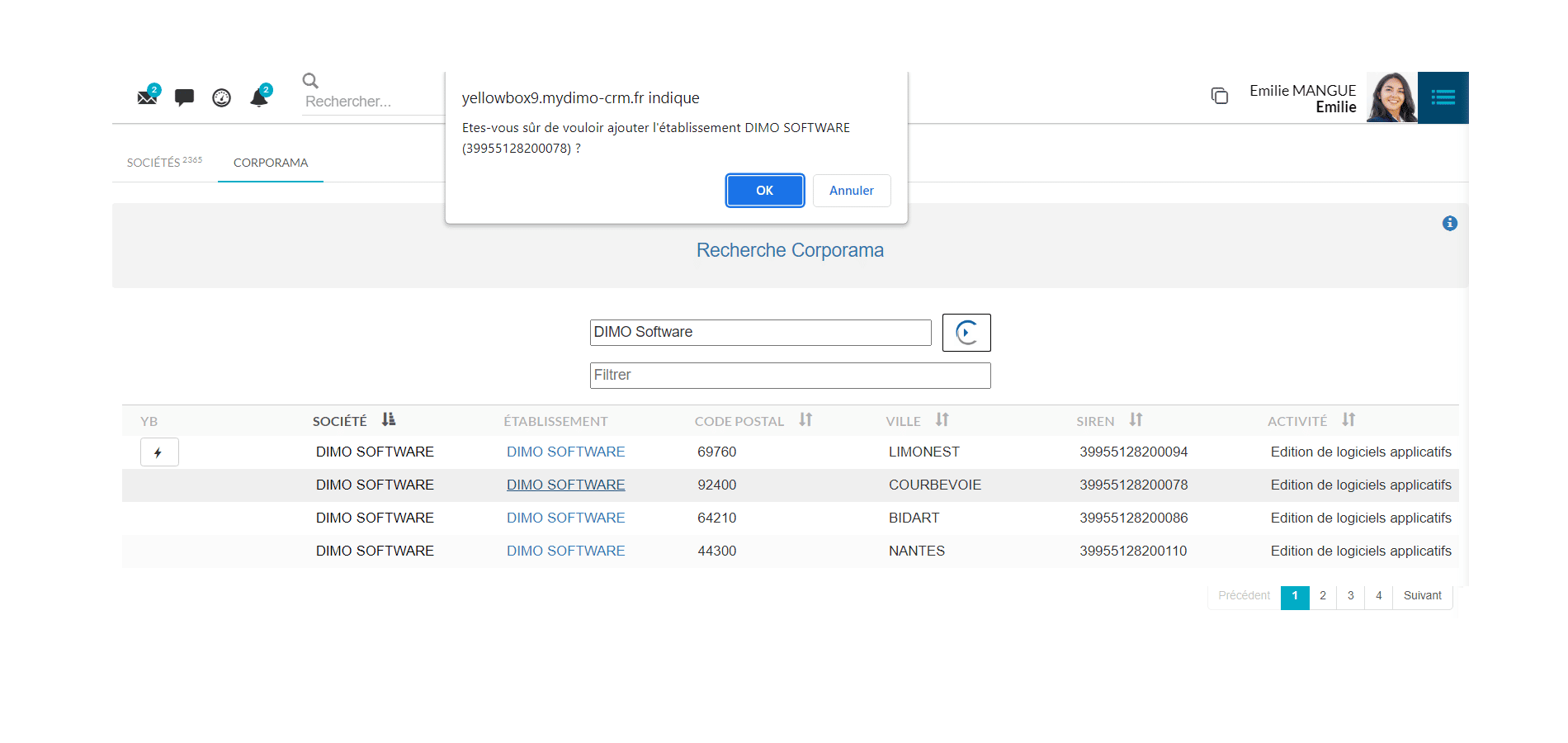Sort by Société column
Image resolution: width=1568 pixels, height=743 pixels.
tap(389, 420)
